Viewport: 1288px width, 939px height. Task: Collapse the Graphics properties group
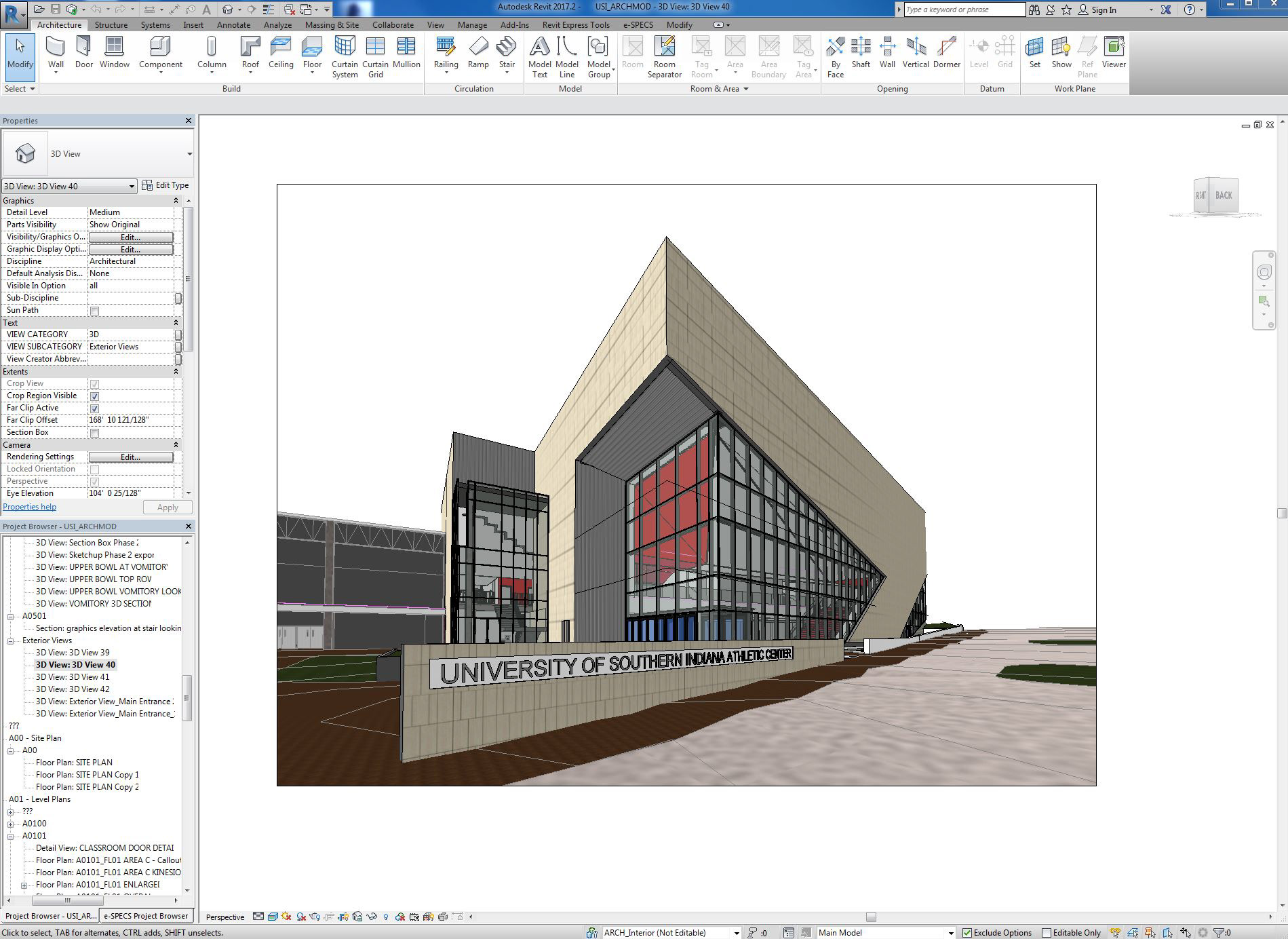coord(176,201)
